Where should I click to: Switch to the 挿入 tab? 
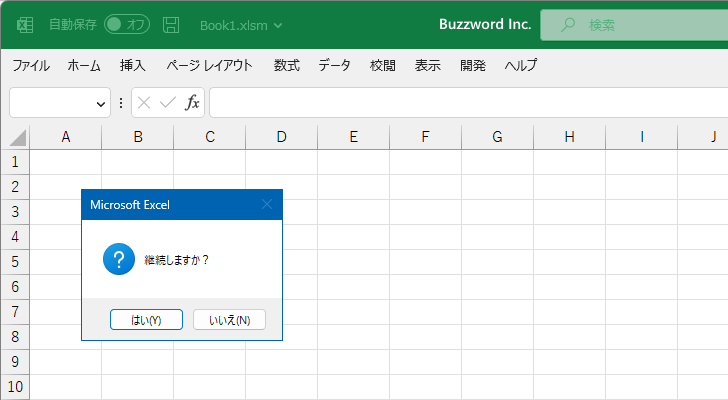[x=132, y=65]
